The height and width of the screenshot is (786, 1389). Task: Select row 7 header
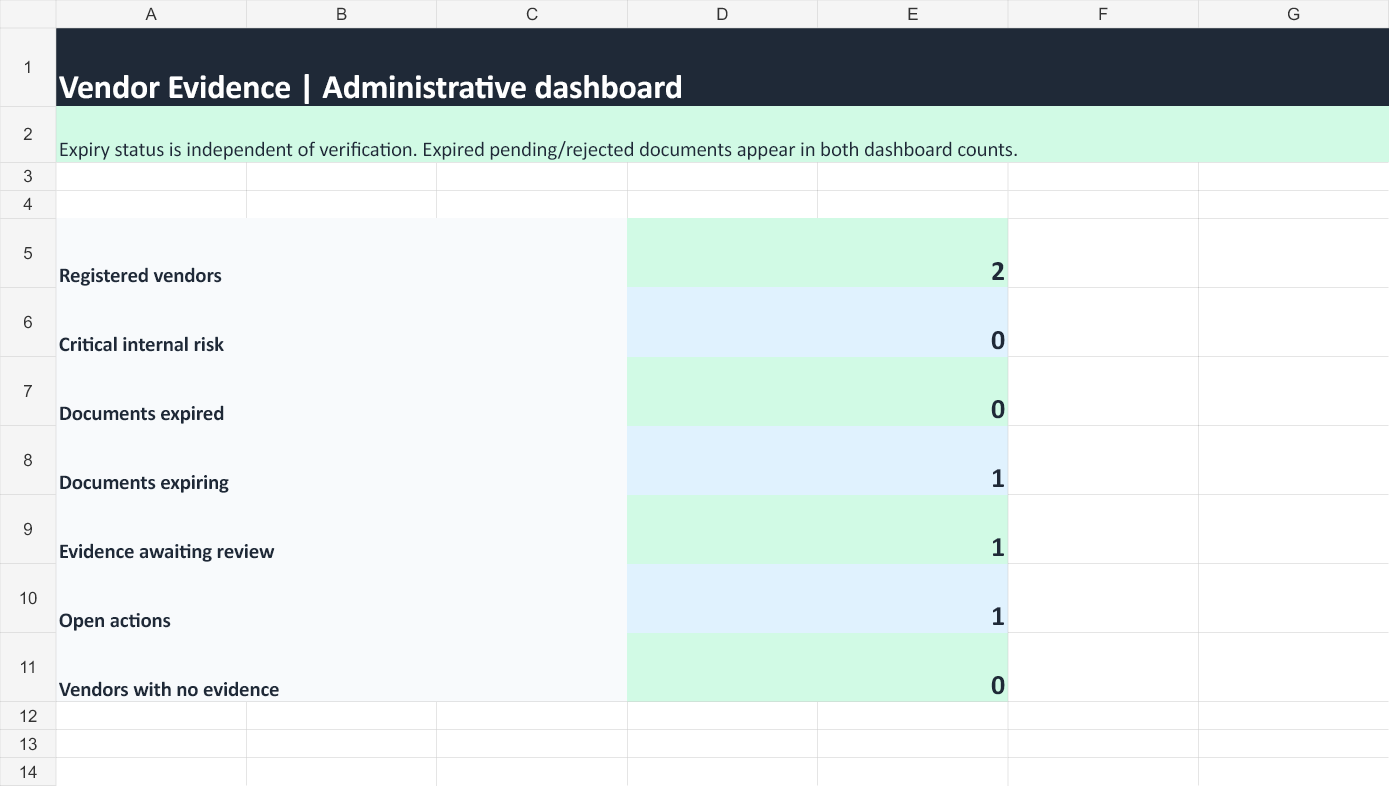click(x=28, y=391)
